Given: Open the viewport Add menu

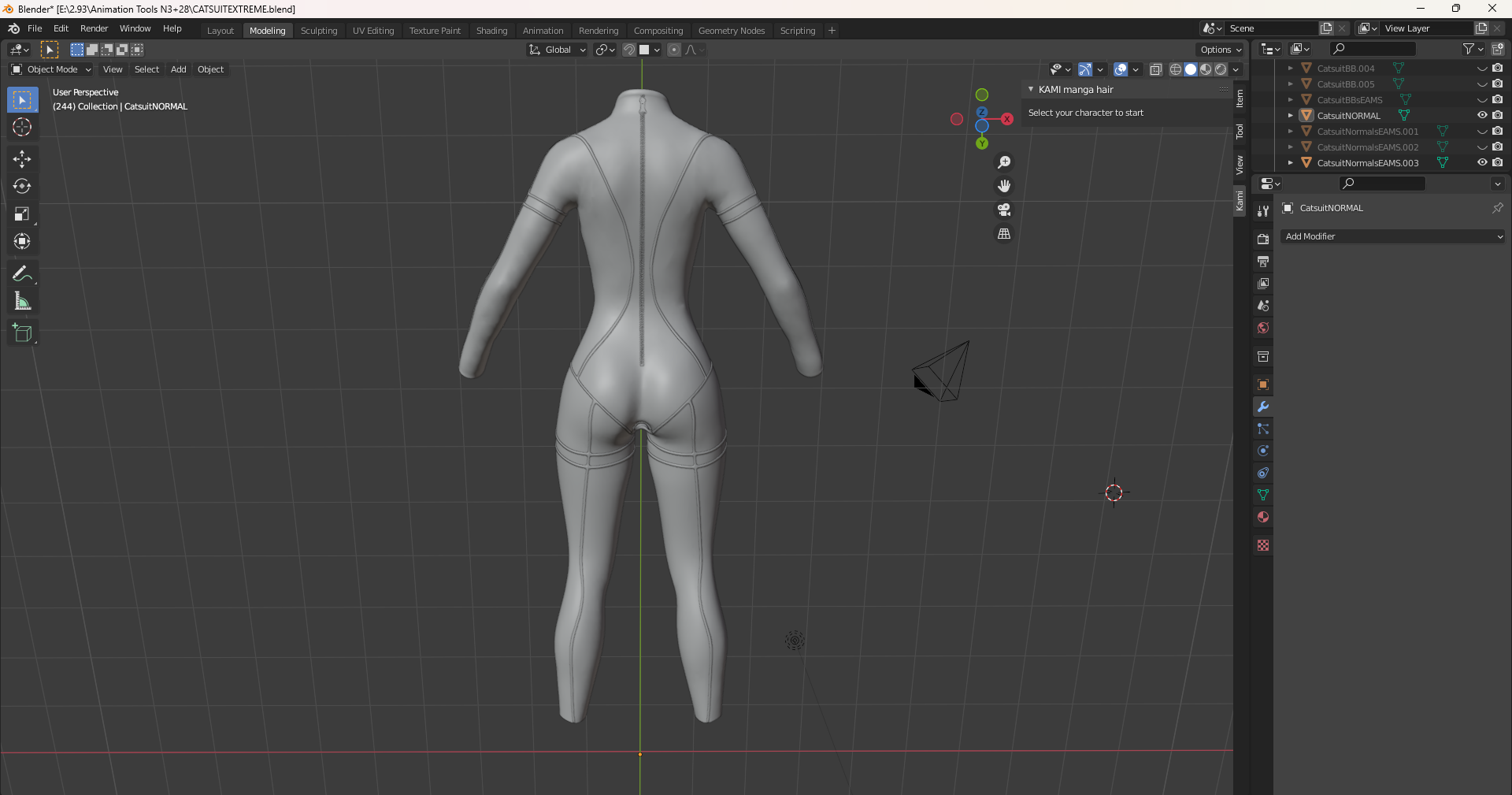Looking at the screenshot, I should [179, 69].
